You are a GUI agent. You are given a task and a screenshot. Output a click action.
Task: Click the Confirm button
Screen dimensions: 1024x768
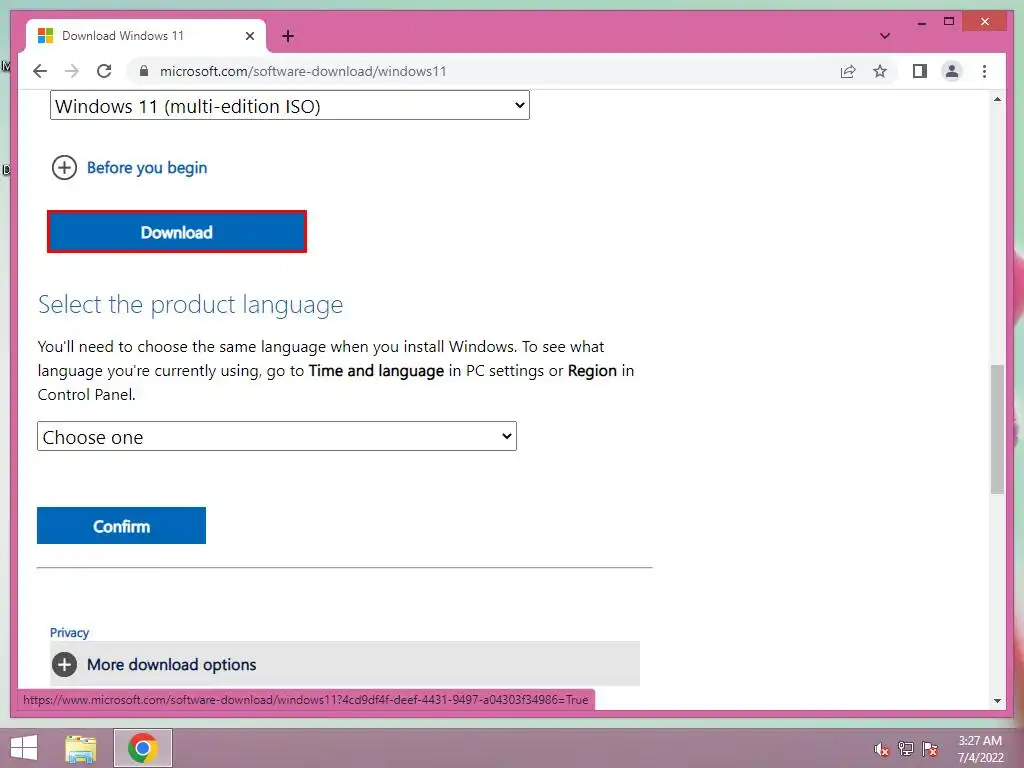[x=121, y=526]
